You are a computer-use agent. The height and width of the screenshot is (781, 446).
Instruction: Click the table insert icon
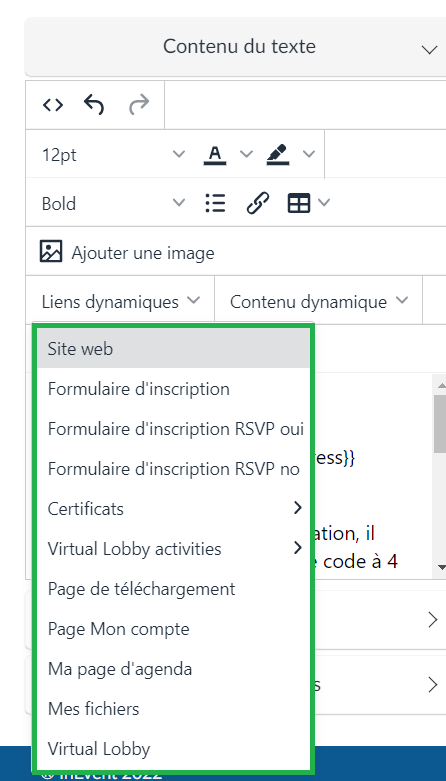click(x=299, y=203)
